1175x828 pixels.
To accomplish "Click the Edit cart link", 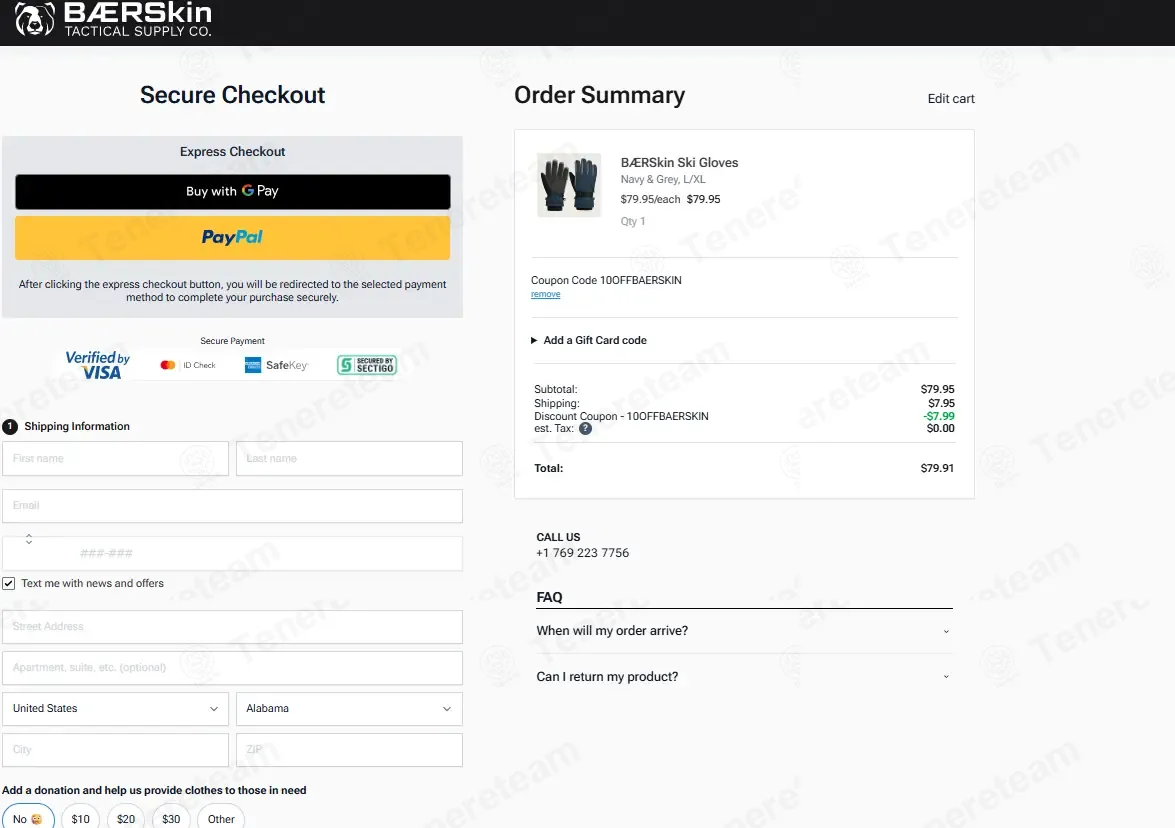I will click(951, 99).
